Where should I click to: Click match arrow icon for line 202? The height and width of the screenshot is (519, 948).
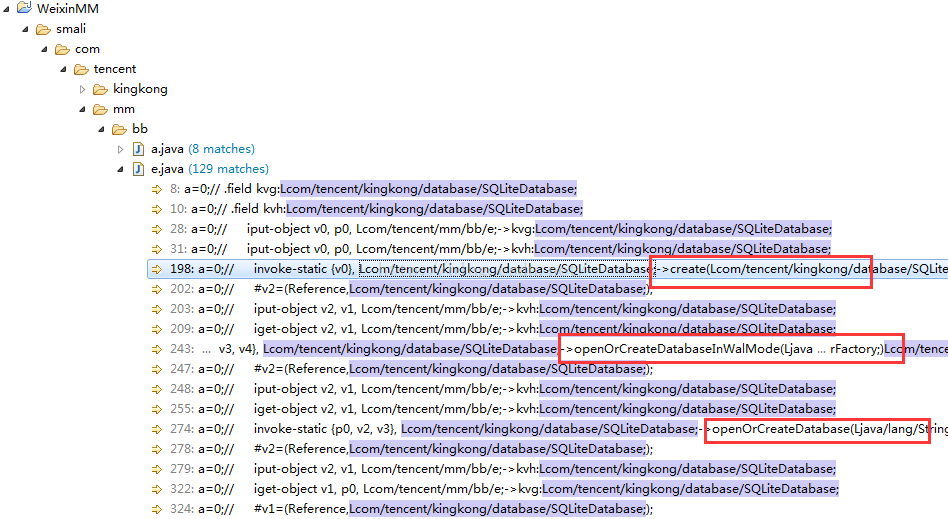pyautogui.click(x=157, y=289)
